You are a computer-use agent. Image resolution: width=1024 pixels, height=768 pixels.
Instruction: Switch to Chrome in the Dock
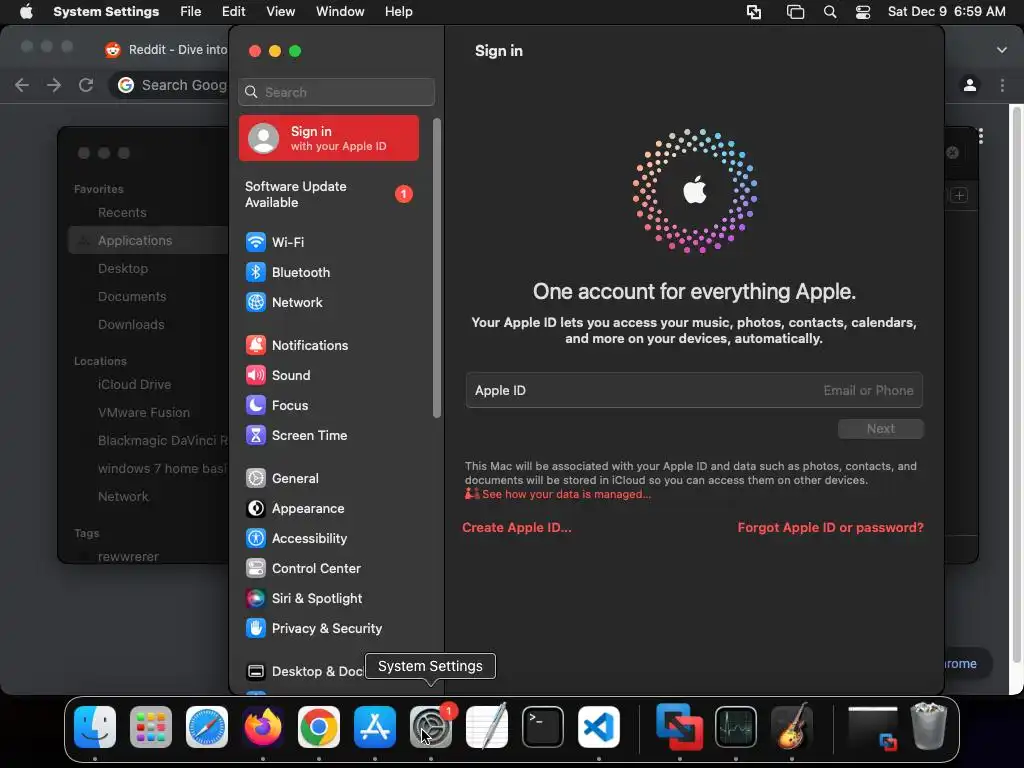pos(319,726)
